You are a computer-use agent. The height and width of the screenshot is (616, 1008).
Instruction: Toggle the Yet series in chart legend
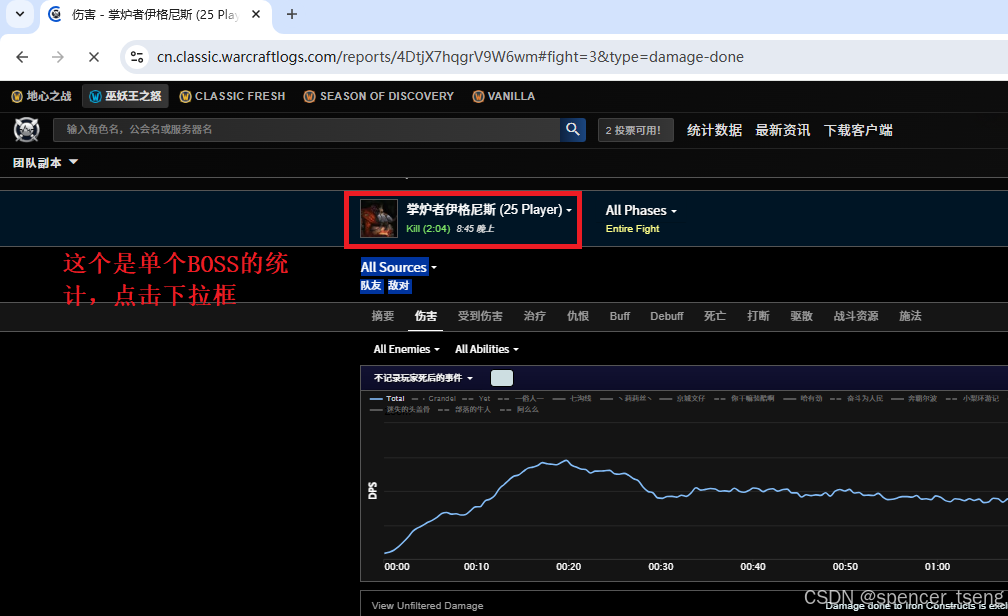[476, 399]
